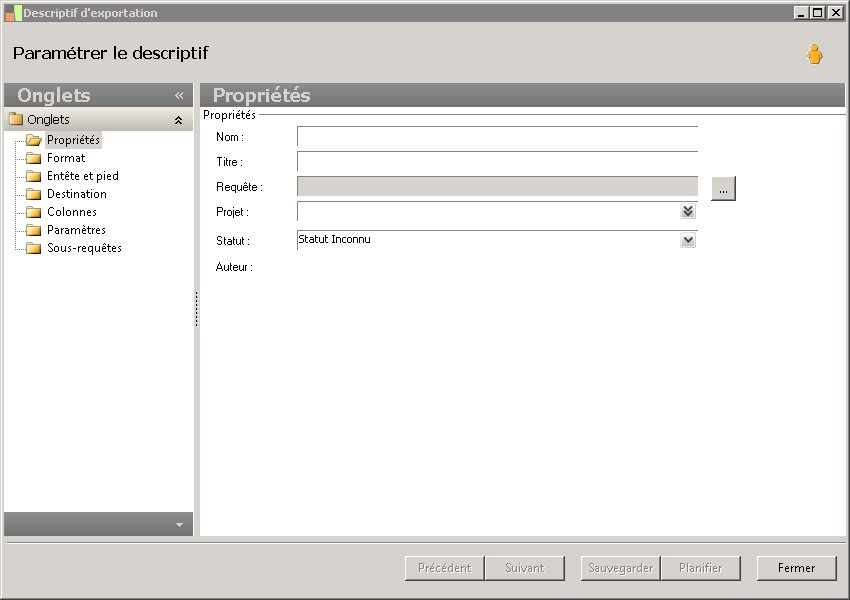Open the Entête et pied section
The width and height of the screenshot is (850, 600).
[83, 176]
